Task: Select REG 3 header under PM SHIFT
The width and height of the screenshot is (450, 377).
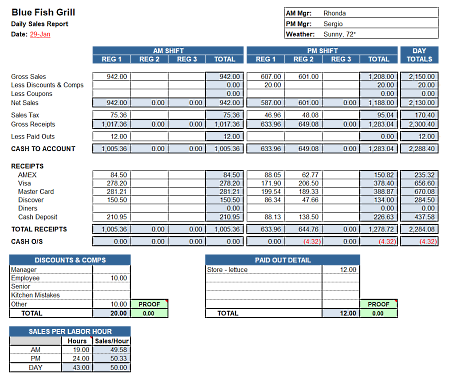Action: pyautogui.click(x=341, y=59)
